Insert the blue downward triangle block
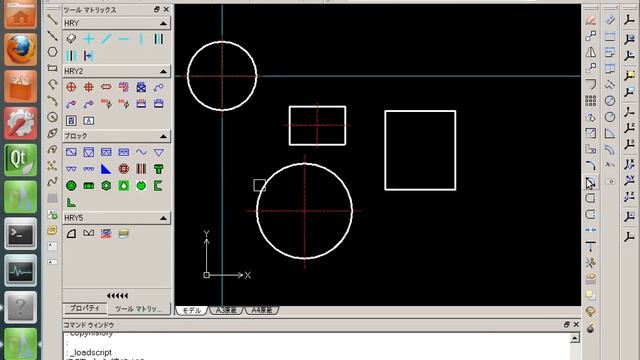Image resolution: width=640 pixels, height=360 pixels. 159,152
